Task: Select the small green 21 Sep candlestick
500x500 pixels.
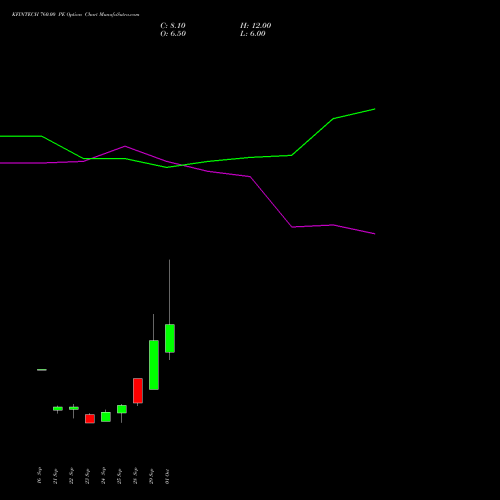Action: click(58, 409)
